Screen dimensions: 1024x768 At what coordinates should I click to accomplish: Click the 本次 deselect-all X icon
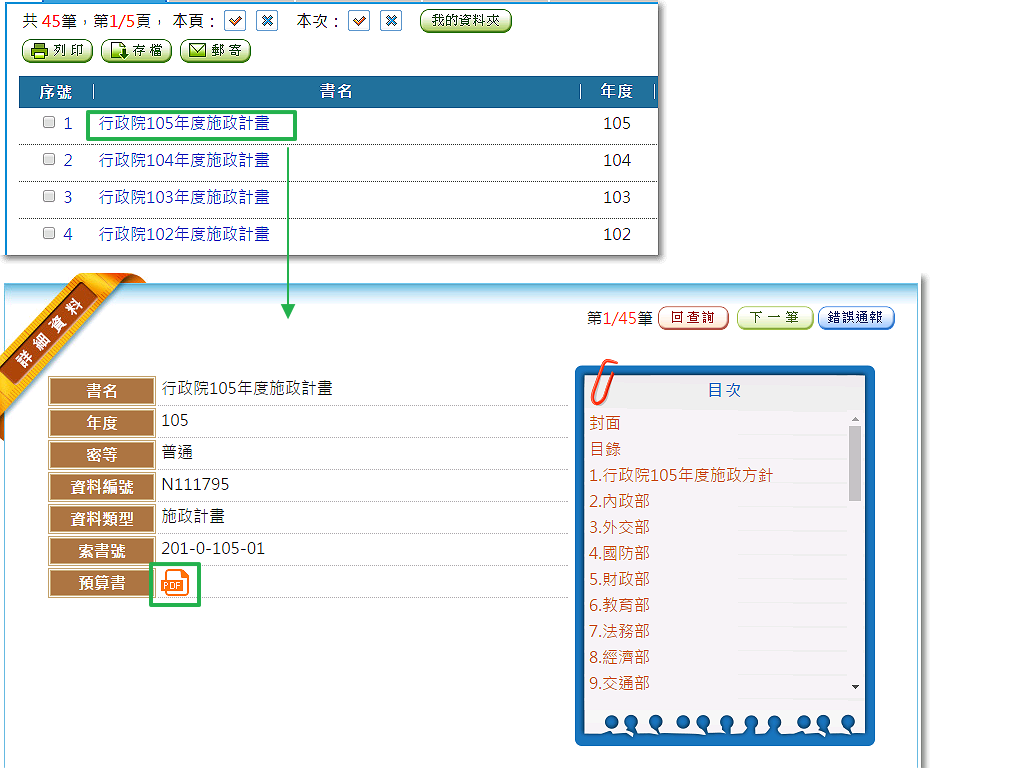pos(391,21)
